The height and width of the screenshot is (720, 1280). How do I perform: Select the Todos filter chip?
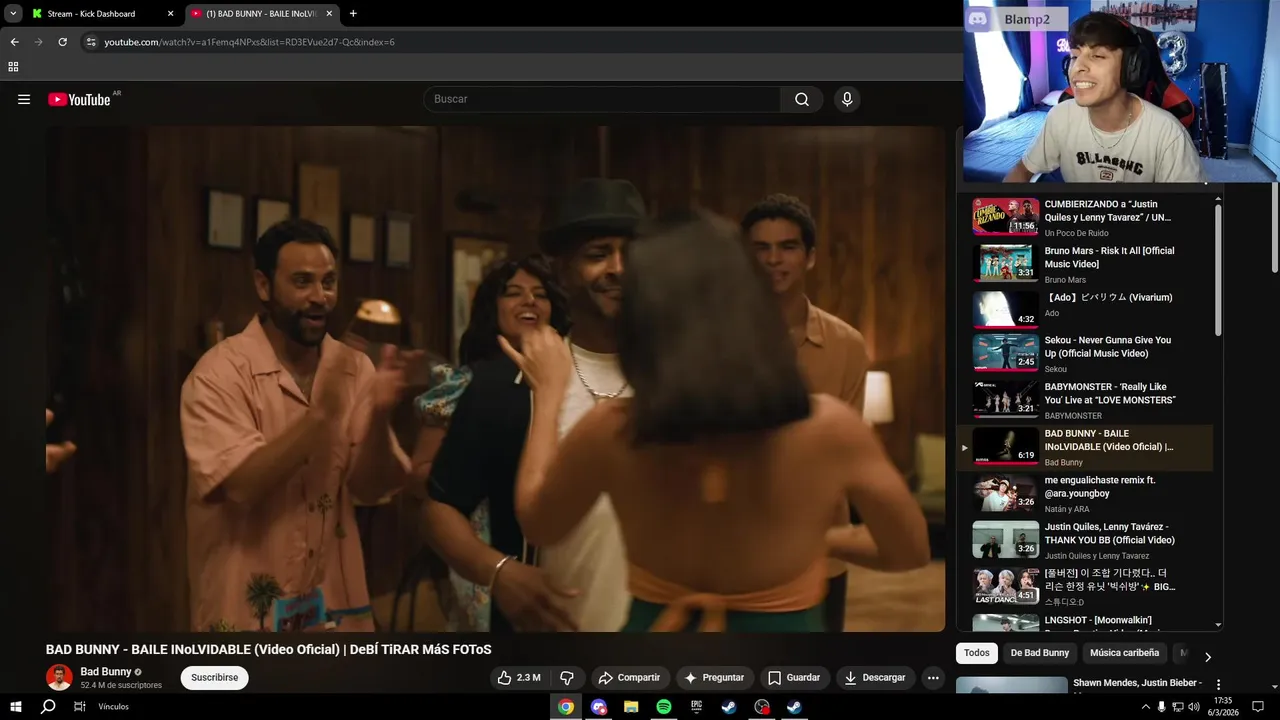(977, 653)
